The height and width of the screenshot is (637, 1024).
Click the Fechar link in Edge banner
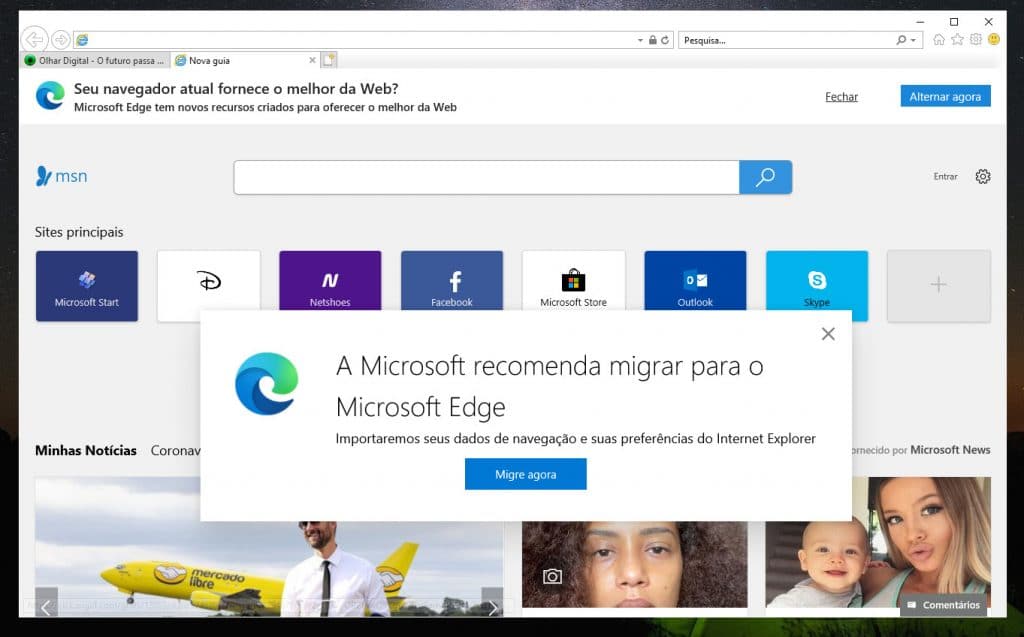pyautogui.click(x=841, y=97)
